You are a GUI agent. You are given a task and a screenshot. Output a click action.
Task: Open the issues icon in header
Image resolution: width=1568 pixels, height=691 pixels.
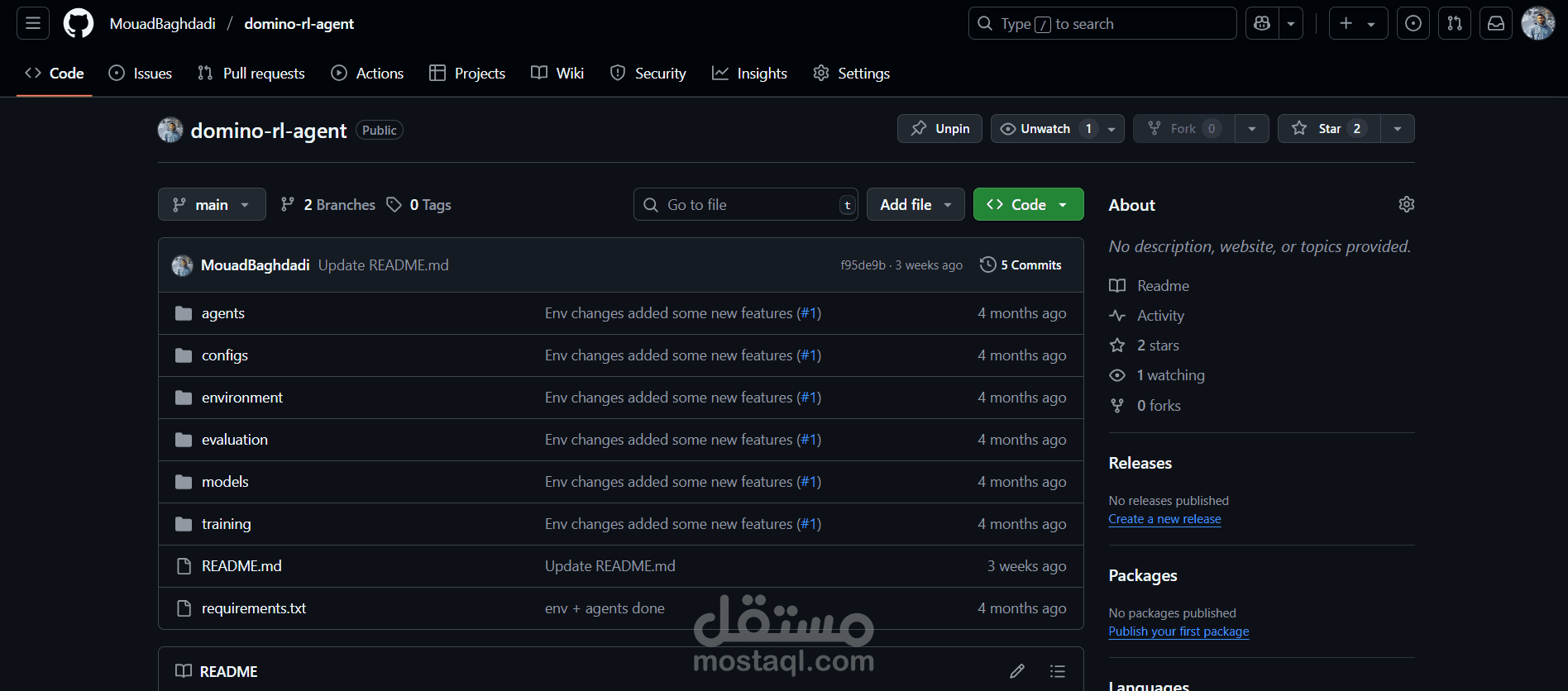1413,23
